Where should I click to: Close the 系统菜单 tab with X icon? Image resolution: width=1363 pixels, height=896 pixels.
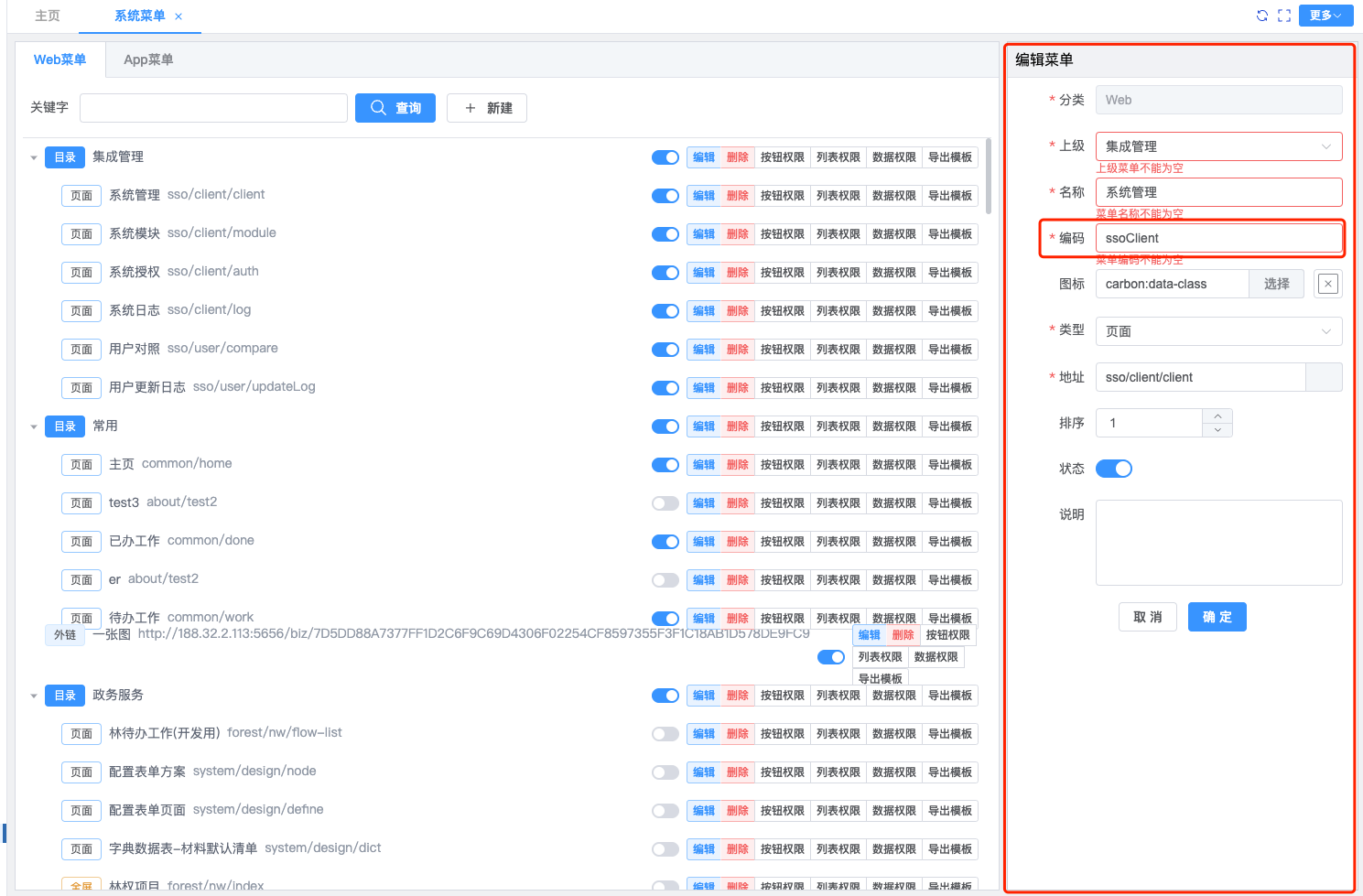coord(178,16)
